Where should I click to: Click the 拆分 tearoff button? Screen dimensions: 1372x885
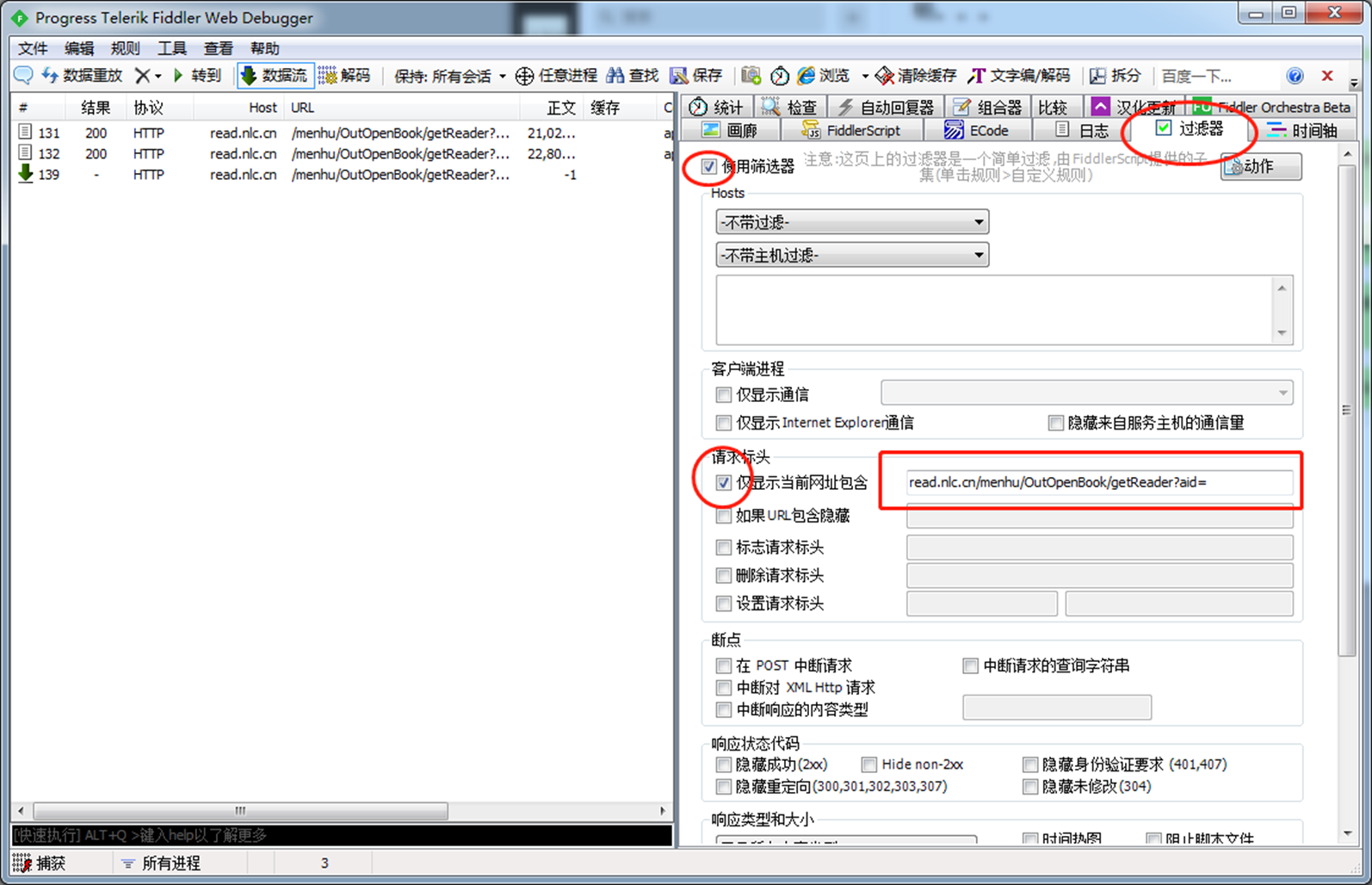(x=1116, y=76)
